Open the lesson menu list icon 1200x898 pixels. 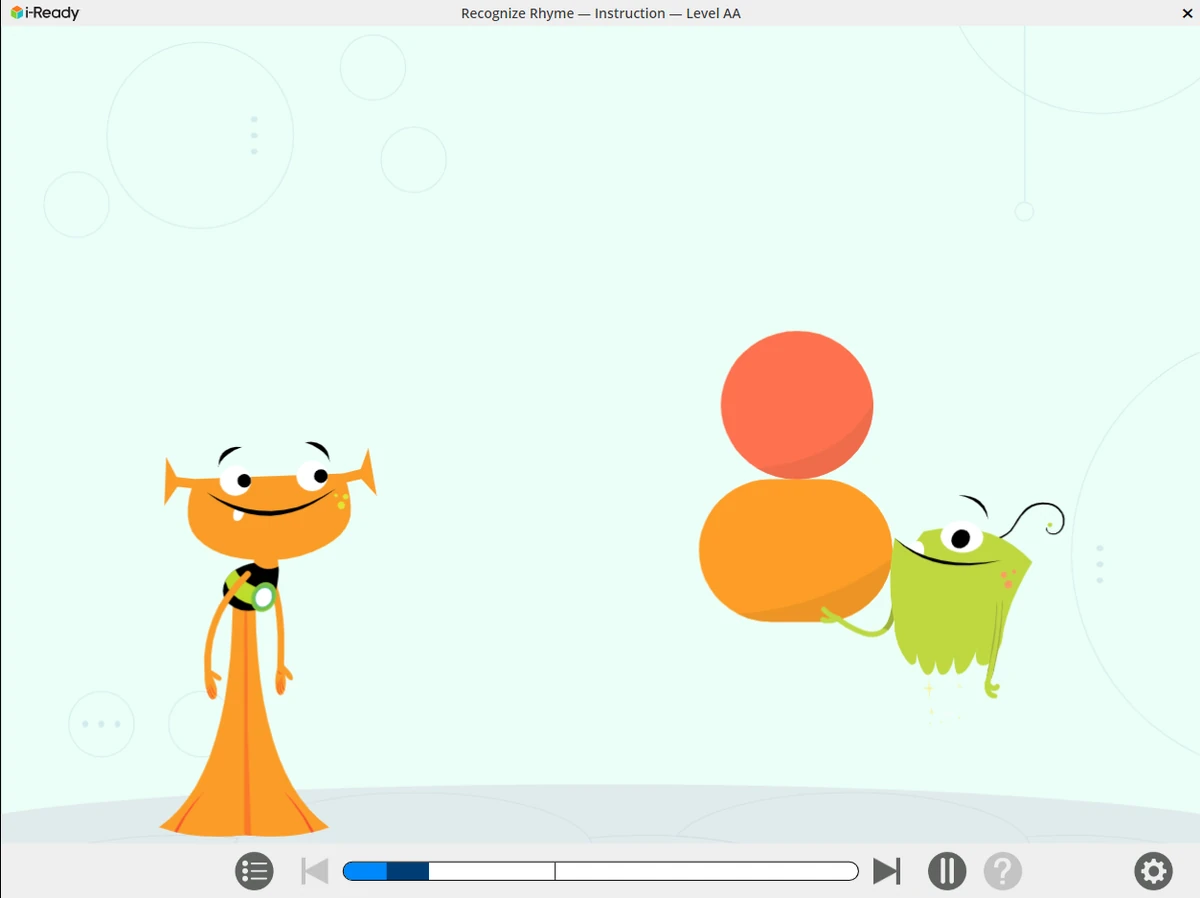tap(254, 871)
